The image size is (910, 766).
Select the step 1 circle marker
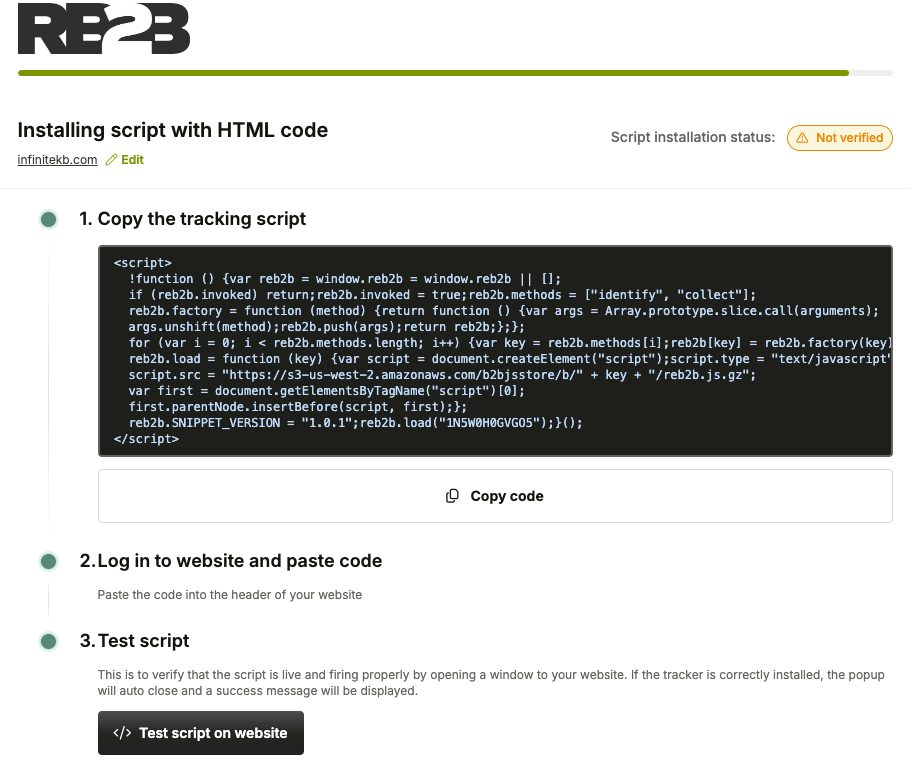[x=48, y=219]
